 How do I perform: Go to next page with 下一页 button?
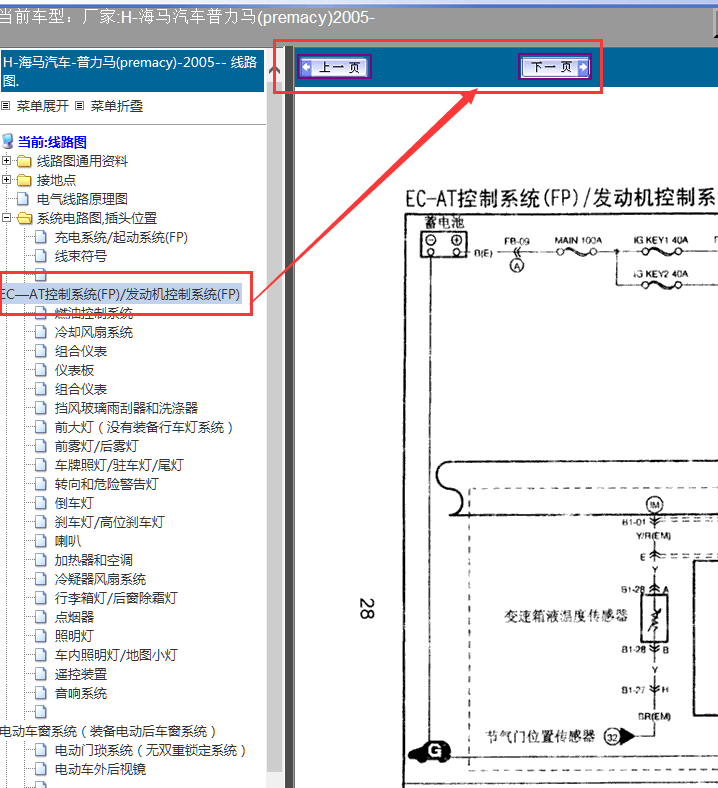click(555, 67)
